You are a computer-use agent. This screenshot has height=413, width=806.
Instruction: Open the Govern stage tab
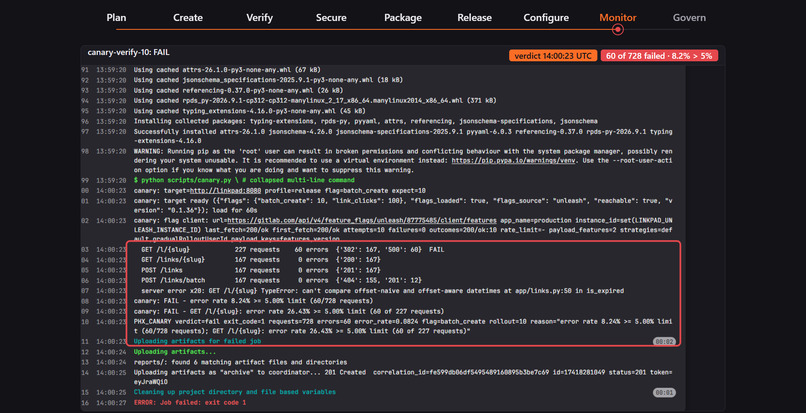(689, 17)
